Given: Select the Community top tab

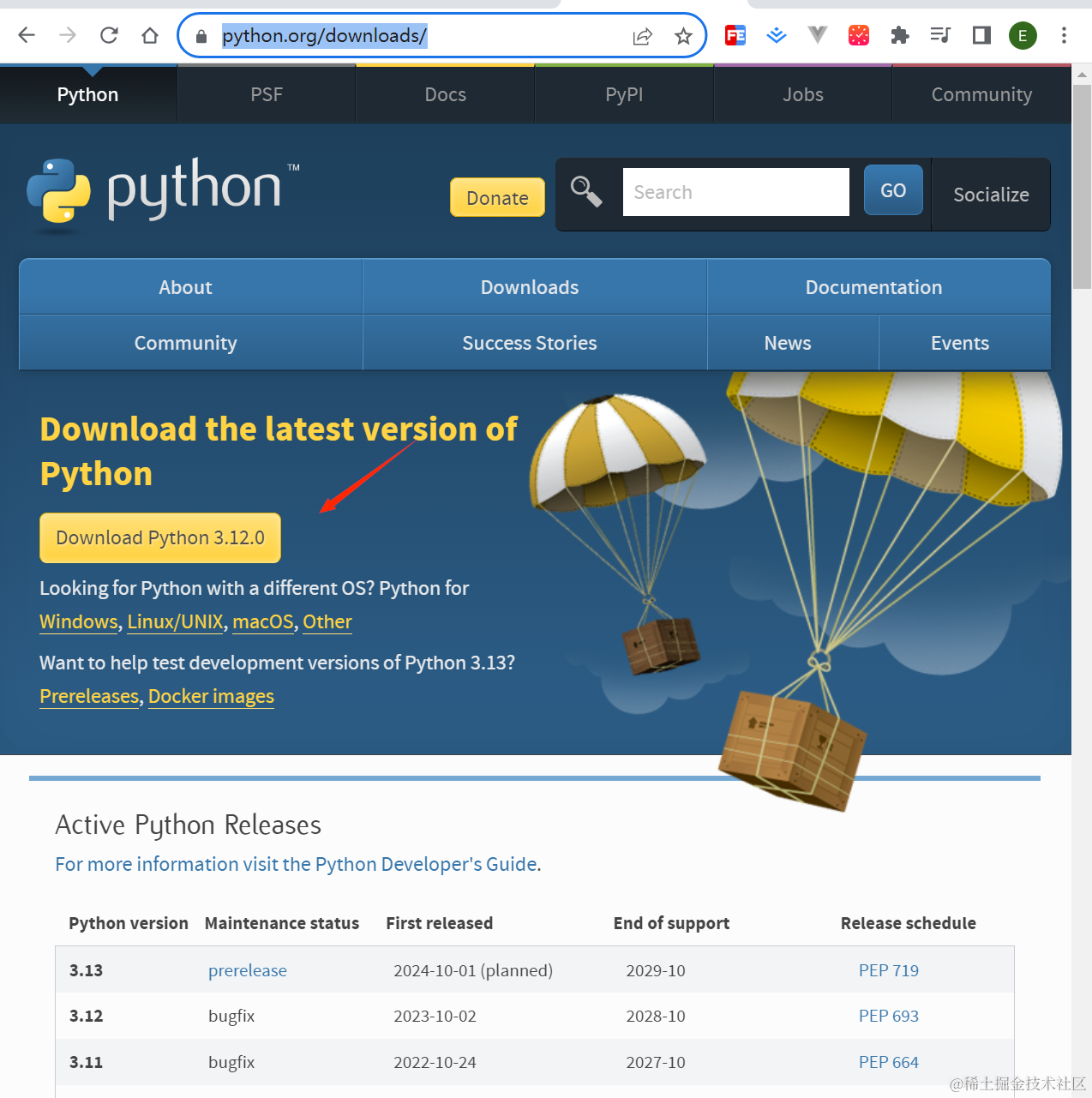Looking at the screenshot, I should coord(982,94).
